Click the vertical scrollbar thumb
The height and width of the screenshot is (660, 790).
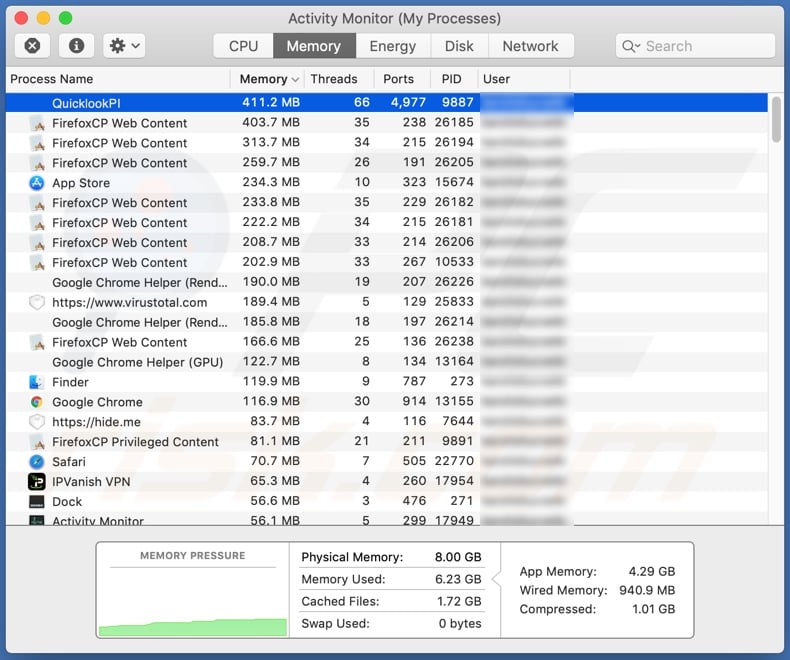click(777, 119)
